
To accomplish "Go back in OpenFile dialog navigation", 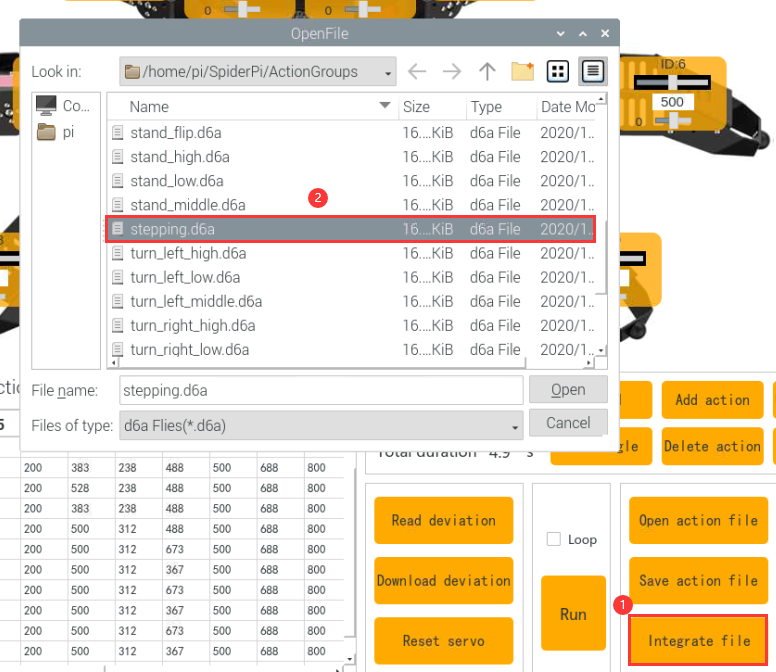I will coord(417,71).
